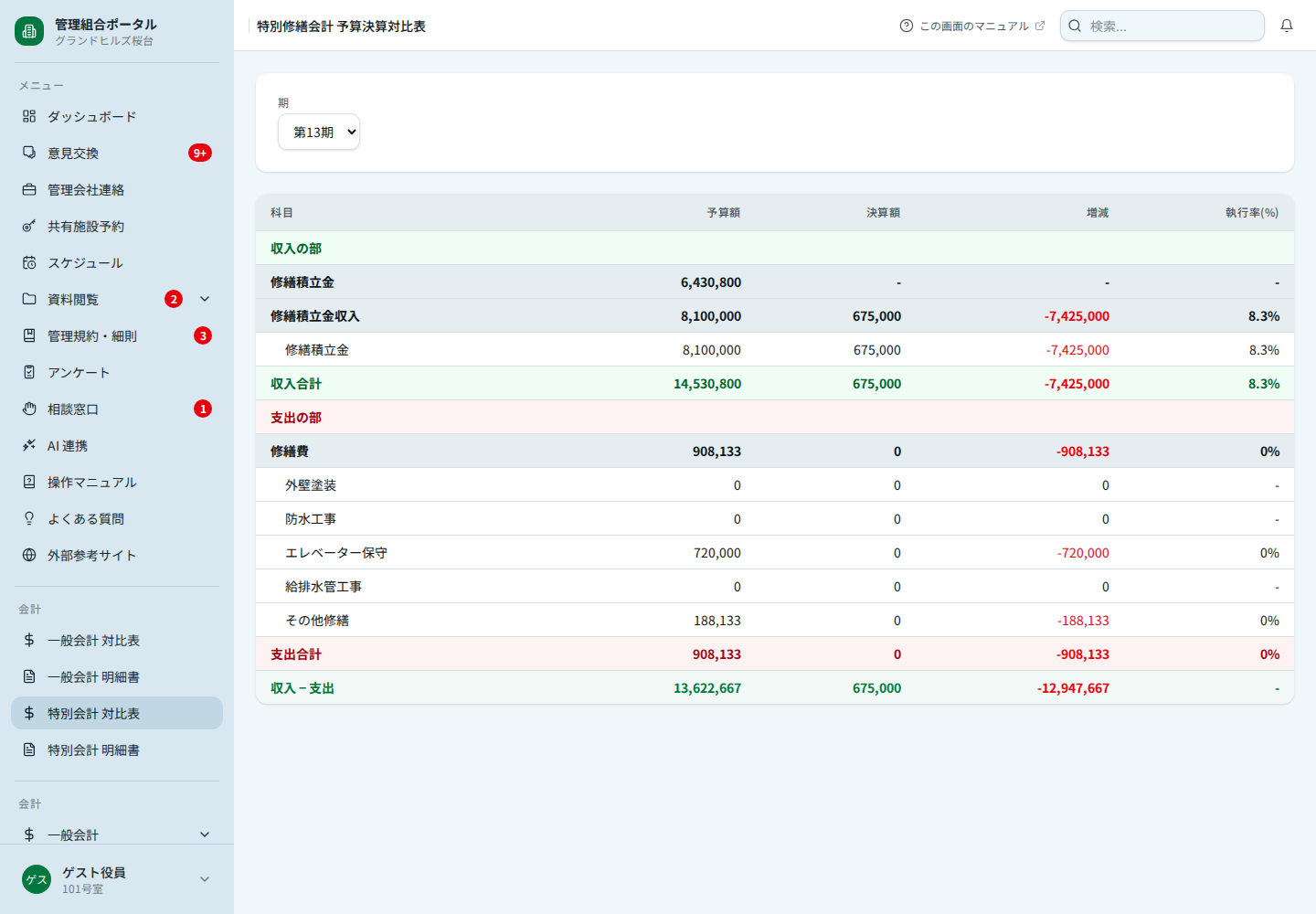This screenshot has width=1316, height=914.
Task: Open AI連携 page link
Action: (117, 445)
